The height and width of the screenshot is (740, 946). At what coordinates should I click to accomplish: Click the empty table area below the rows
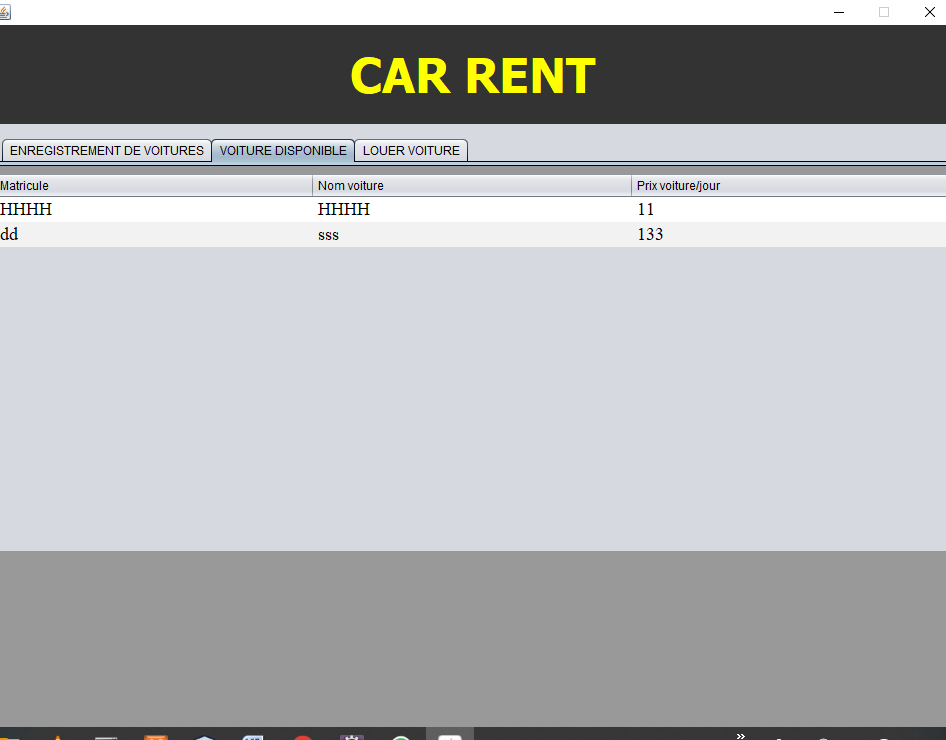(472, 400)
